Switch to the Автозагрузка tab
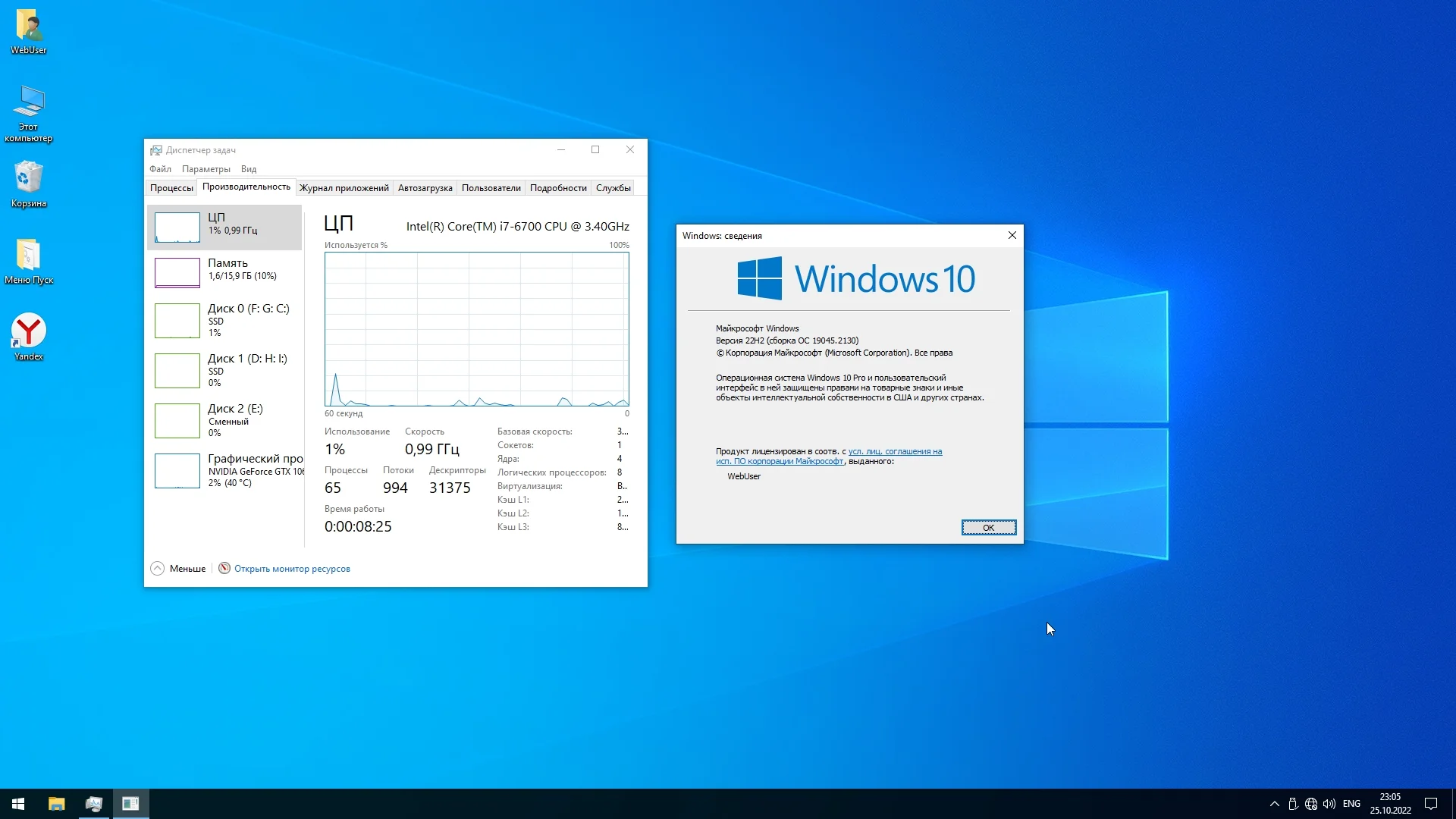The height and width of the screenshot is (819, 1456). pos(425,188)
